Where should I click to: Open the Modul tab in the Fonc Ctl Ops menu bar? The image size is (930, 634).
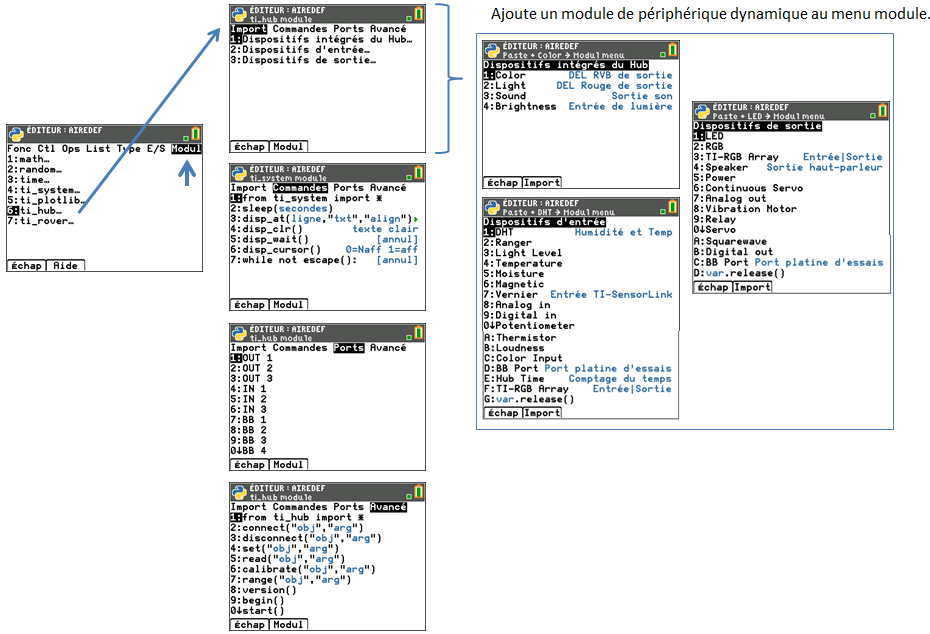[186, 149]
